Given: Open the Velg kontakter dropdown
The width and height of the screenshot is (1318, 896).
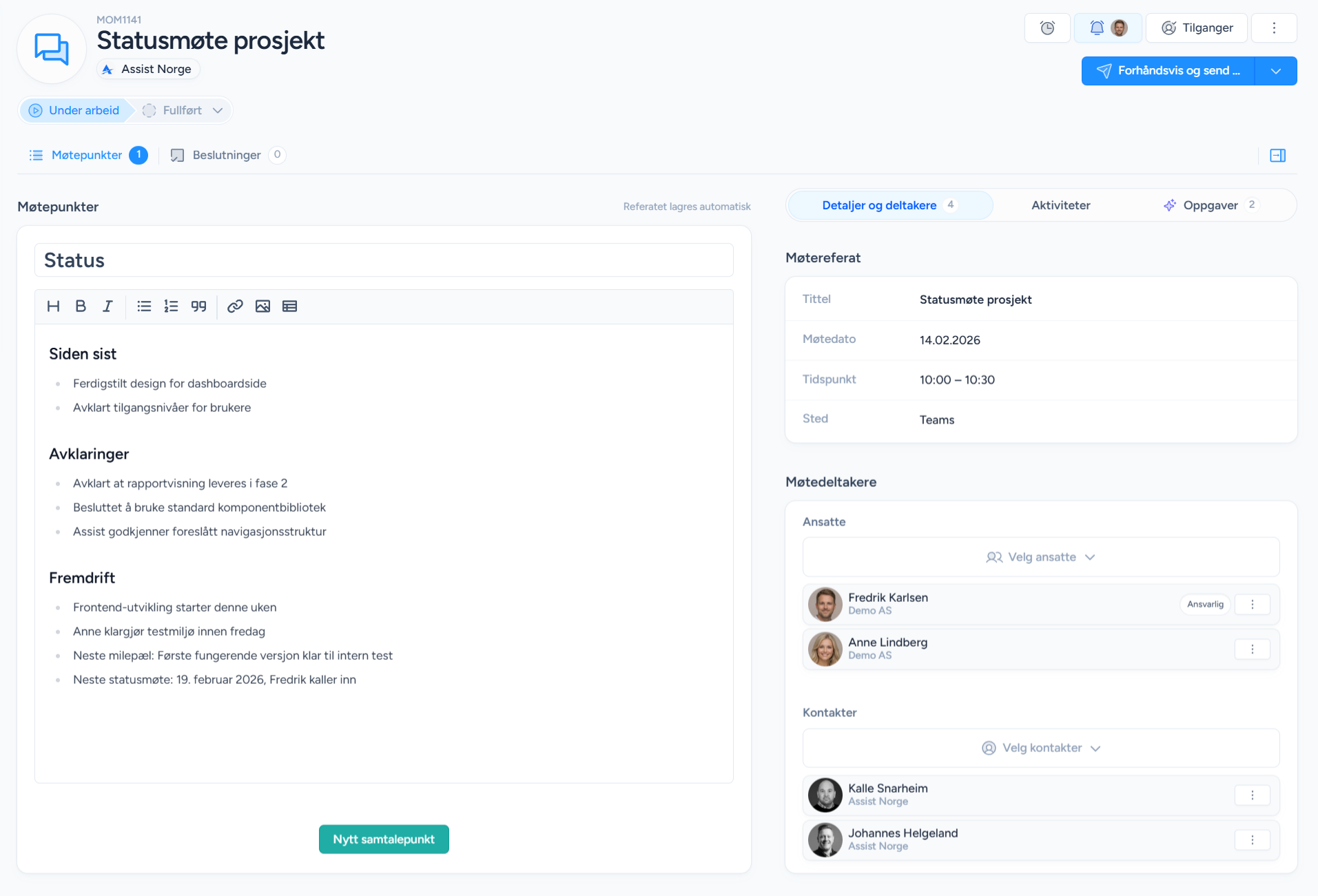Looking at the screenshot, I should click(1040, 748).
